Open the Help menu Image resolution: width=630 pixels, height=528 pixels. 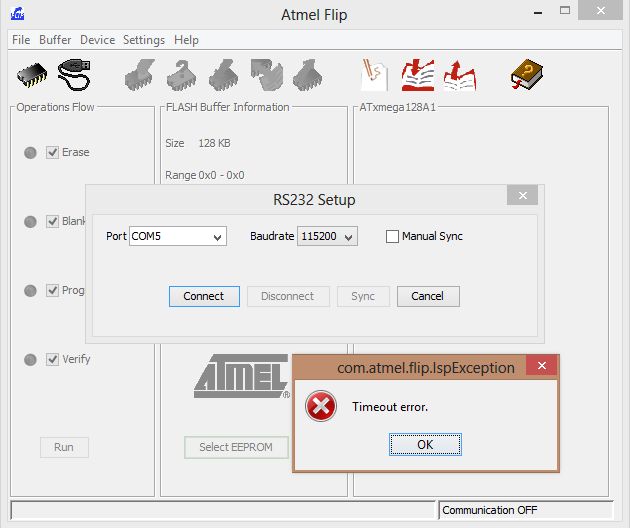186,40
